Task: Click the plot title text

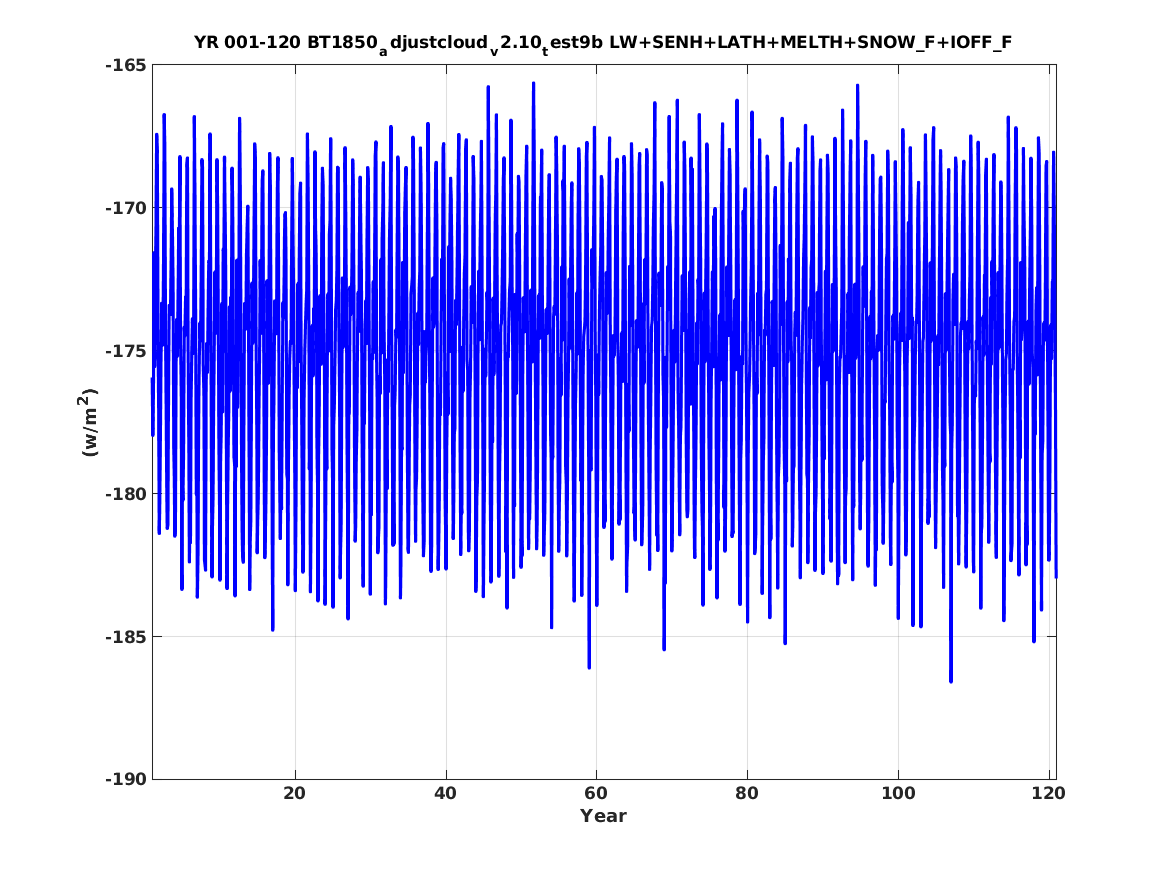Action: 603,44
